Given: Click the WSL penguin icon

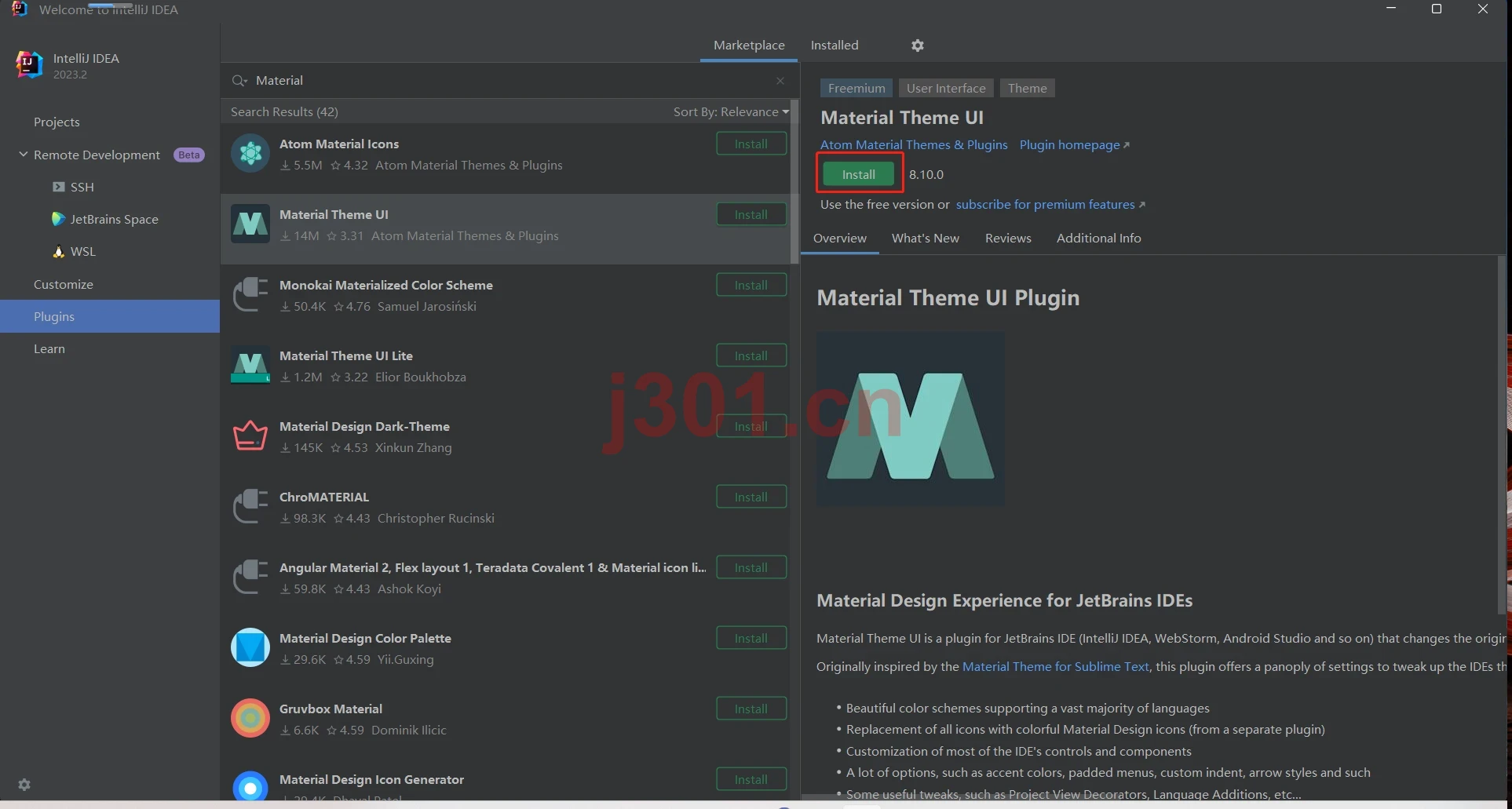Looking at the screenshot, I should (59, 251).
